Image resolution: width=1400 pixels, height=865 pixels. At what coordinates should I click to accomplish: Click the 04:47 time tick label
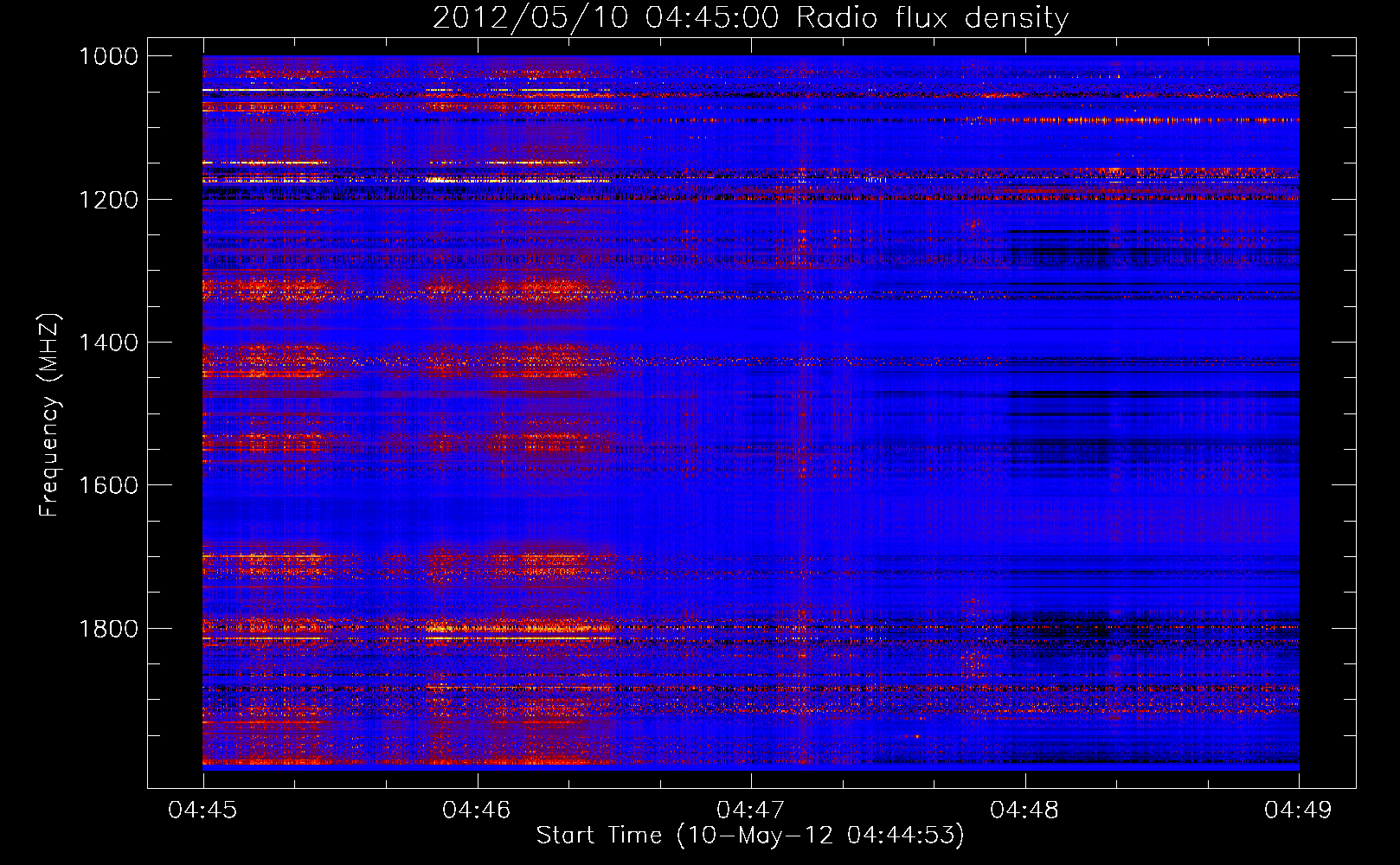751,810
